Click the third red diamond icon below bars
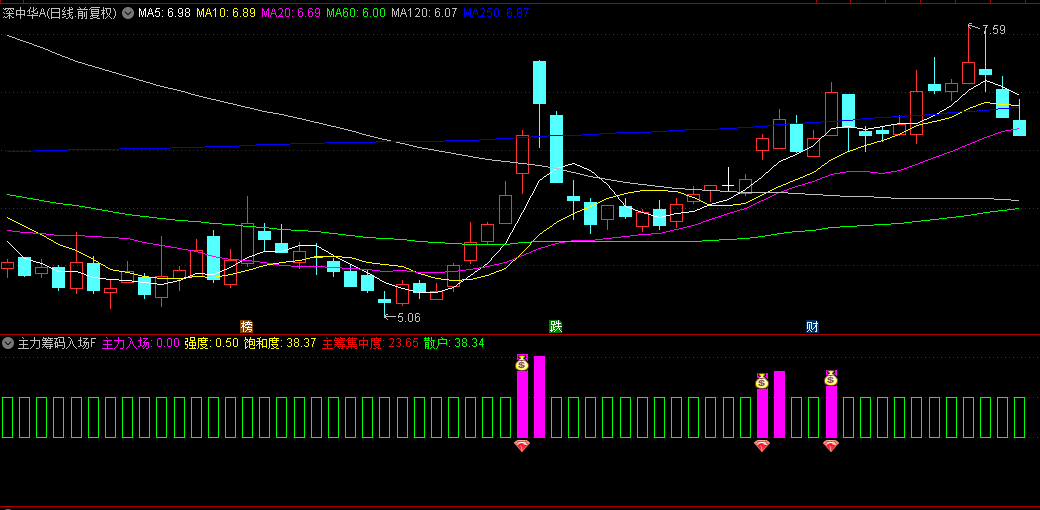This screenshot has width=1040, height=510. tap(830, 446)
